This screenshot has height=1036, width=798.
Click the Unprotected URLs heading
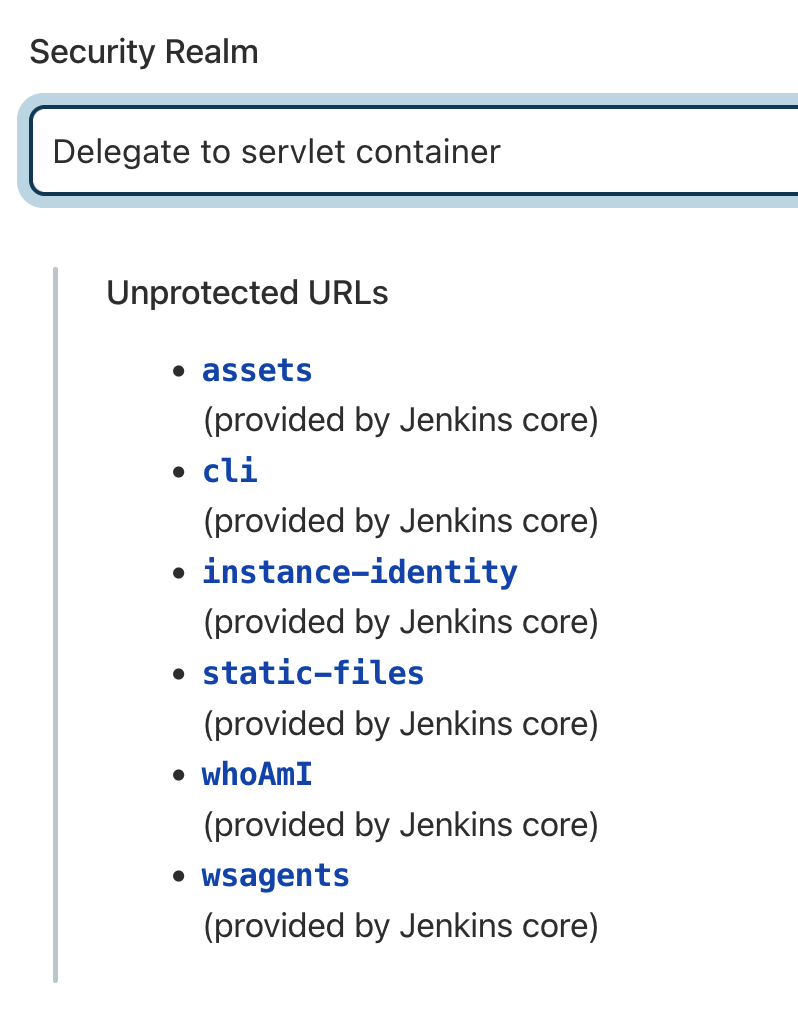[x=247, y=293]
